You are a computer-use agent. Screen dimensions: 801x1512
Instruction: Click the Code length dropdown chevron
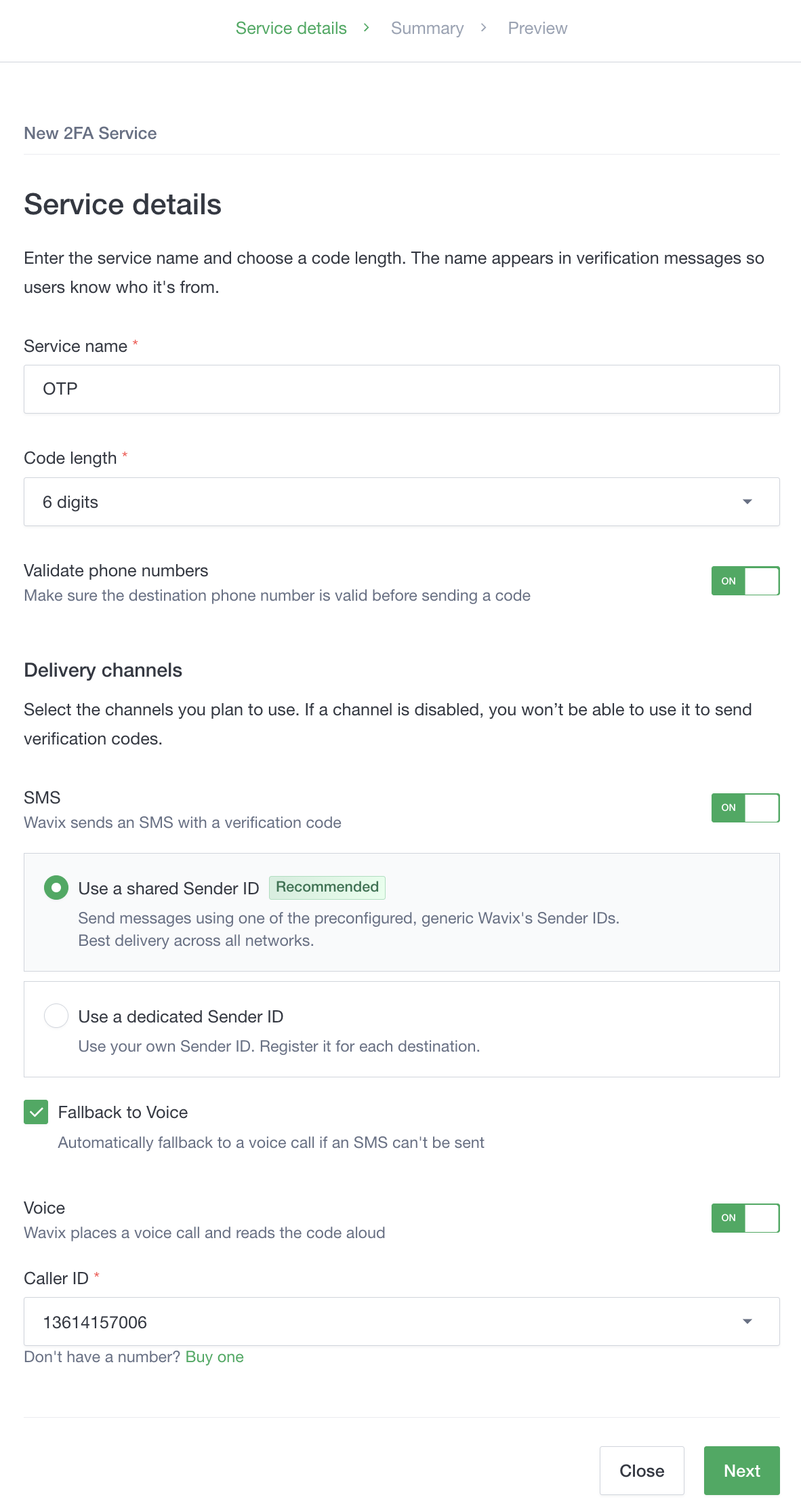coord(747,502)
